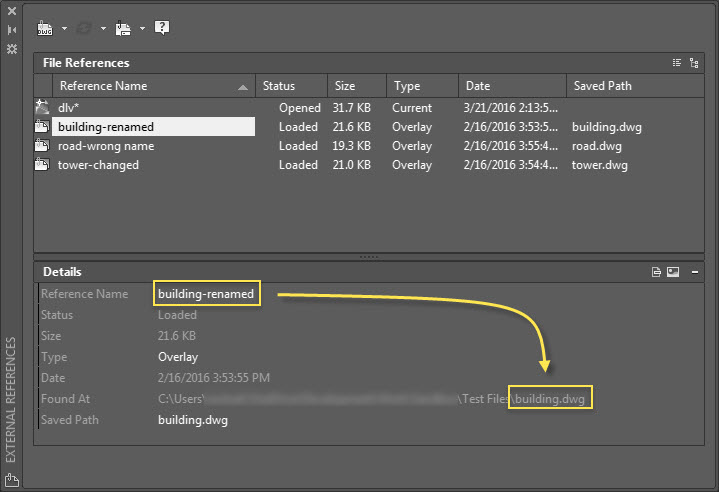Collapse the Details panel
Image resolution: width=719 pixels, height=492 pixels.
coord(694,272)
